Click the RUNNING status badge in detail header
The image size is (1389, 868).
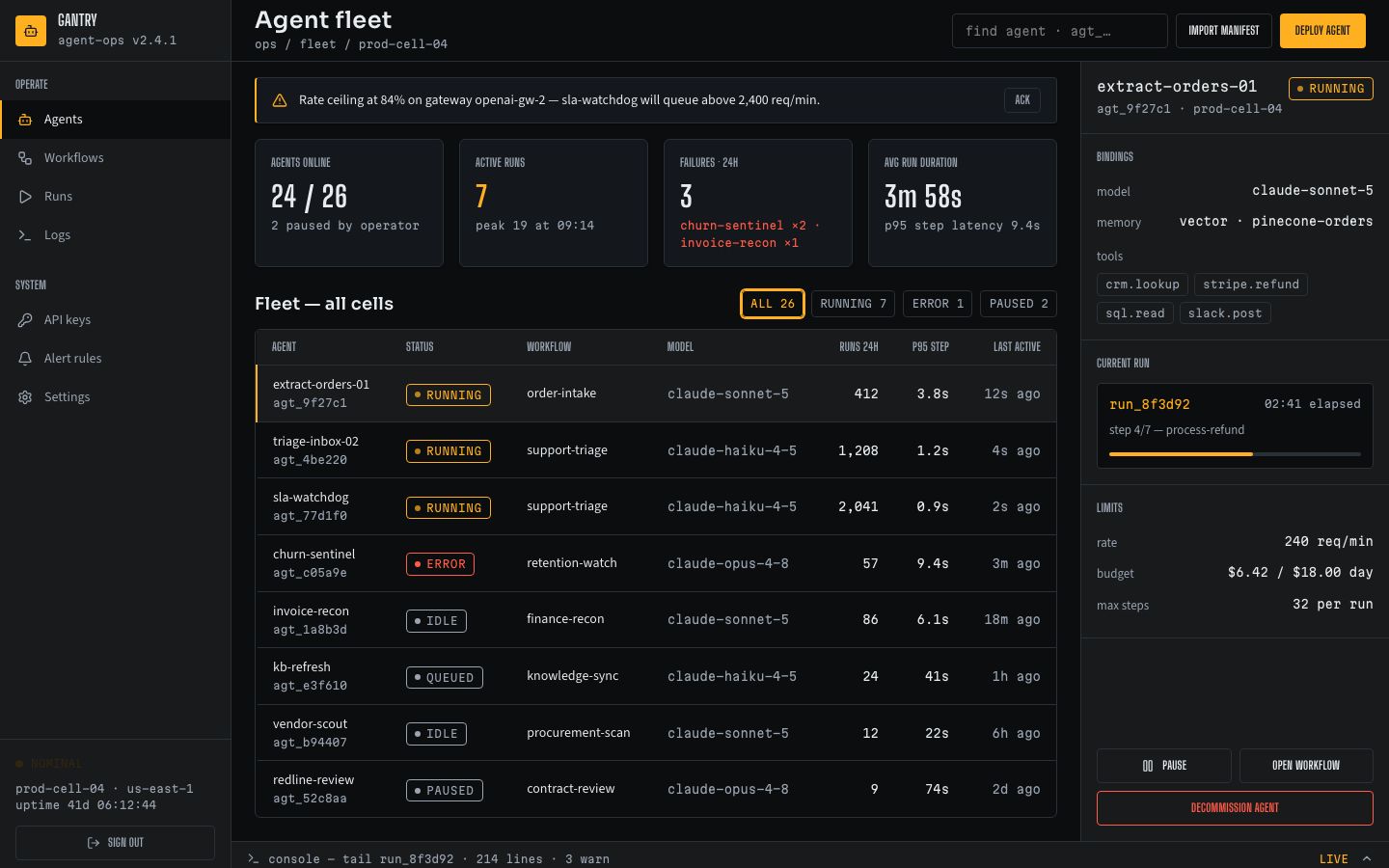click(1331, 89)
